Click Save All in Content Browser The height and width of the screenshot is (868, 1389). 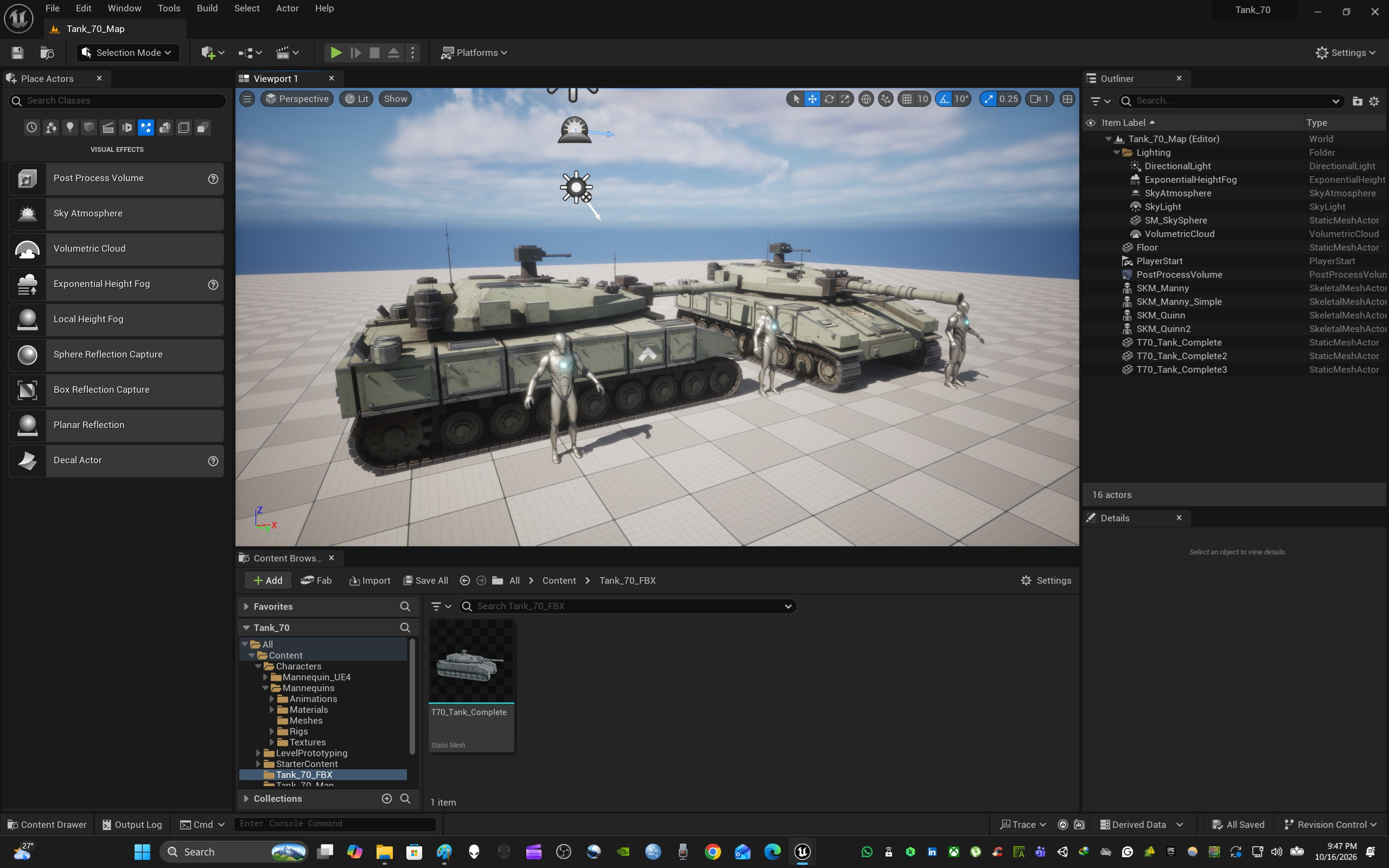(x=425, y=580)
